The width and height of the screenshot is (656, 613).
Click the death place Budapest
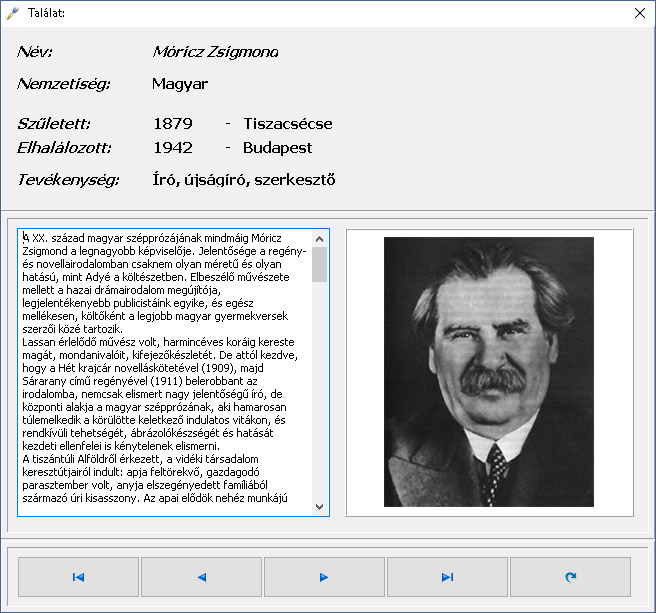(x=277, y=148)
